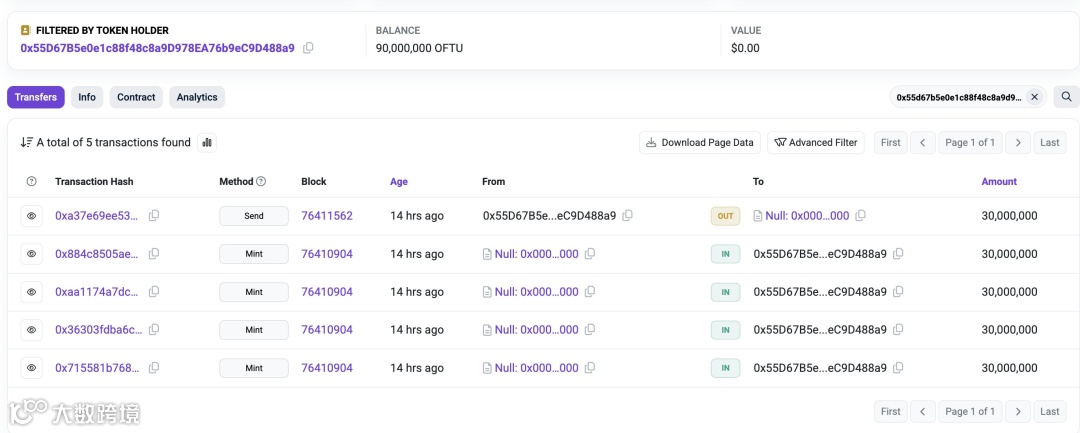Viewport: 1080px width, 433px height.
Task: Go to Last page in bottom pagination
Action: pyautogui.click(x=1050, y=412)
